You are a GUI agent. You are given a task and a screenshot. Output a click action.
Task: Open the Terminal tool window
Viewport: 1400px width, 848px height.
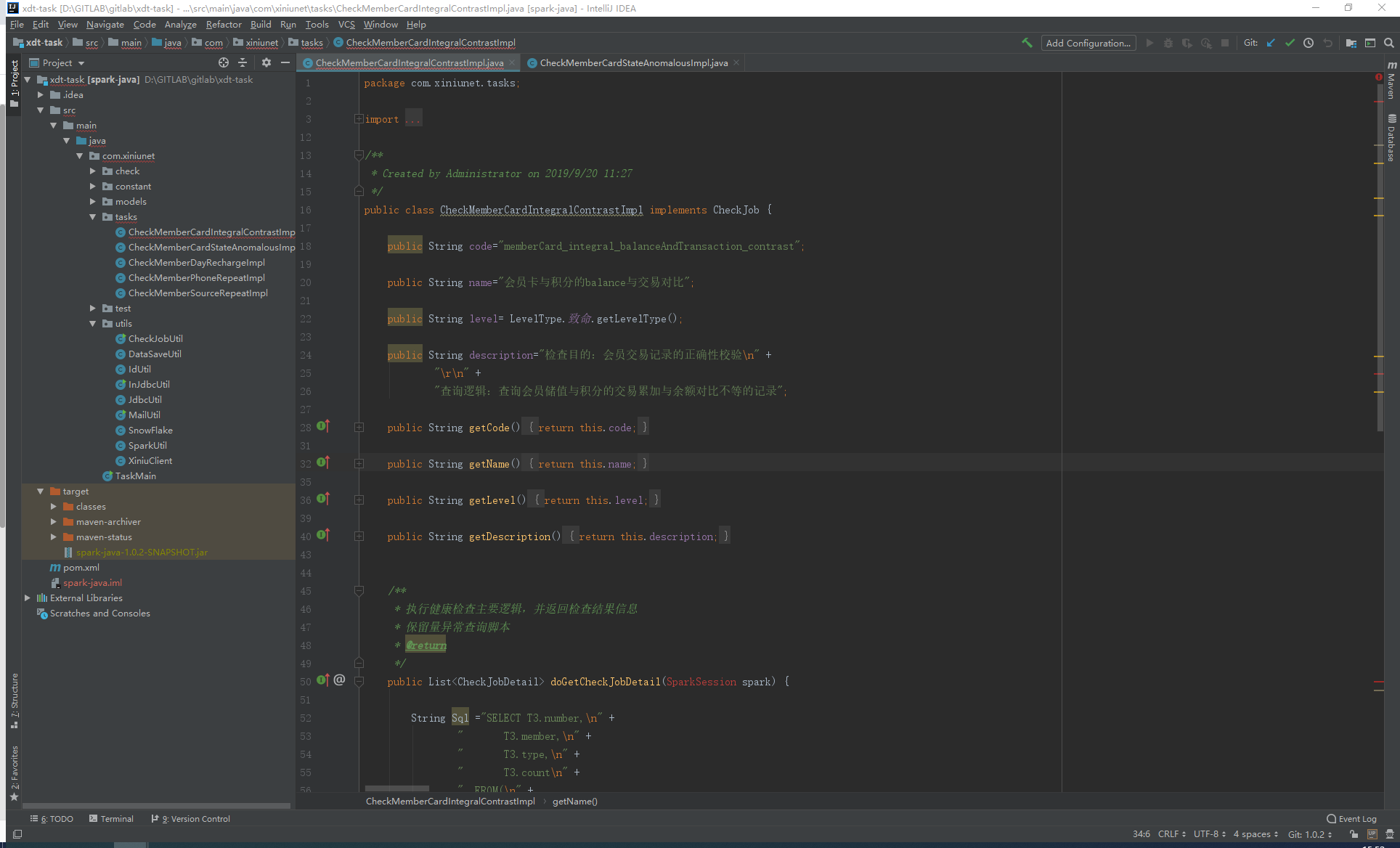tap(111, 819)
